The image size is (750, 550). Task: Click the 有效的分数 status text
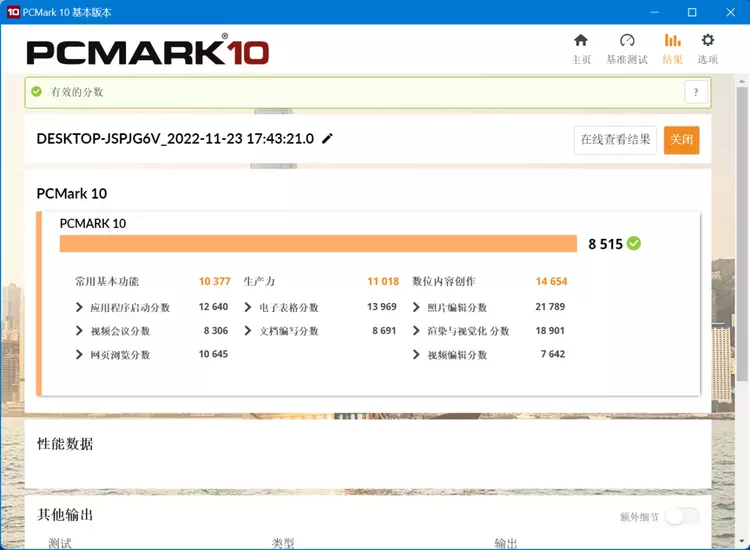tap(77, 92)
